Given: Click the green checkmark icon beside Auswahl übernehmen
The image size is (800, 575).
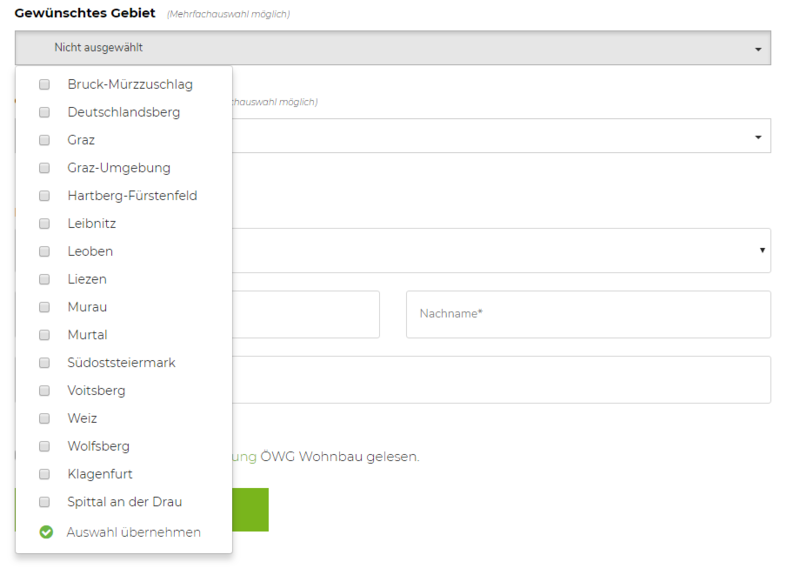Looking at the screenshot, I should pos(46,532).
